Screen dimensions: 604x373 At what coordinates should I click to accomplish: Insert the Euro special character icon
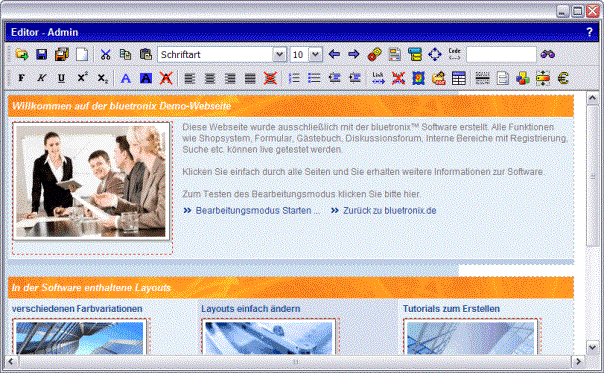pos(563,78)
